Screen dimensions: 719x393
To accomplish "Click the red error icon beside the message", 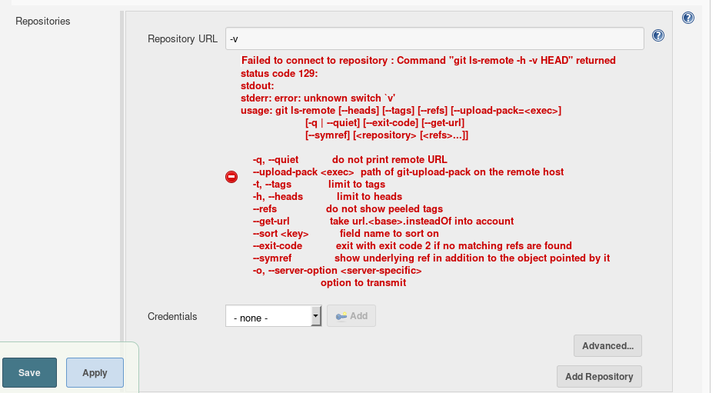I will [x=232, y=177].
